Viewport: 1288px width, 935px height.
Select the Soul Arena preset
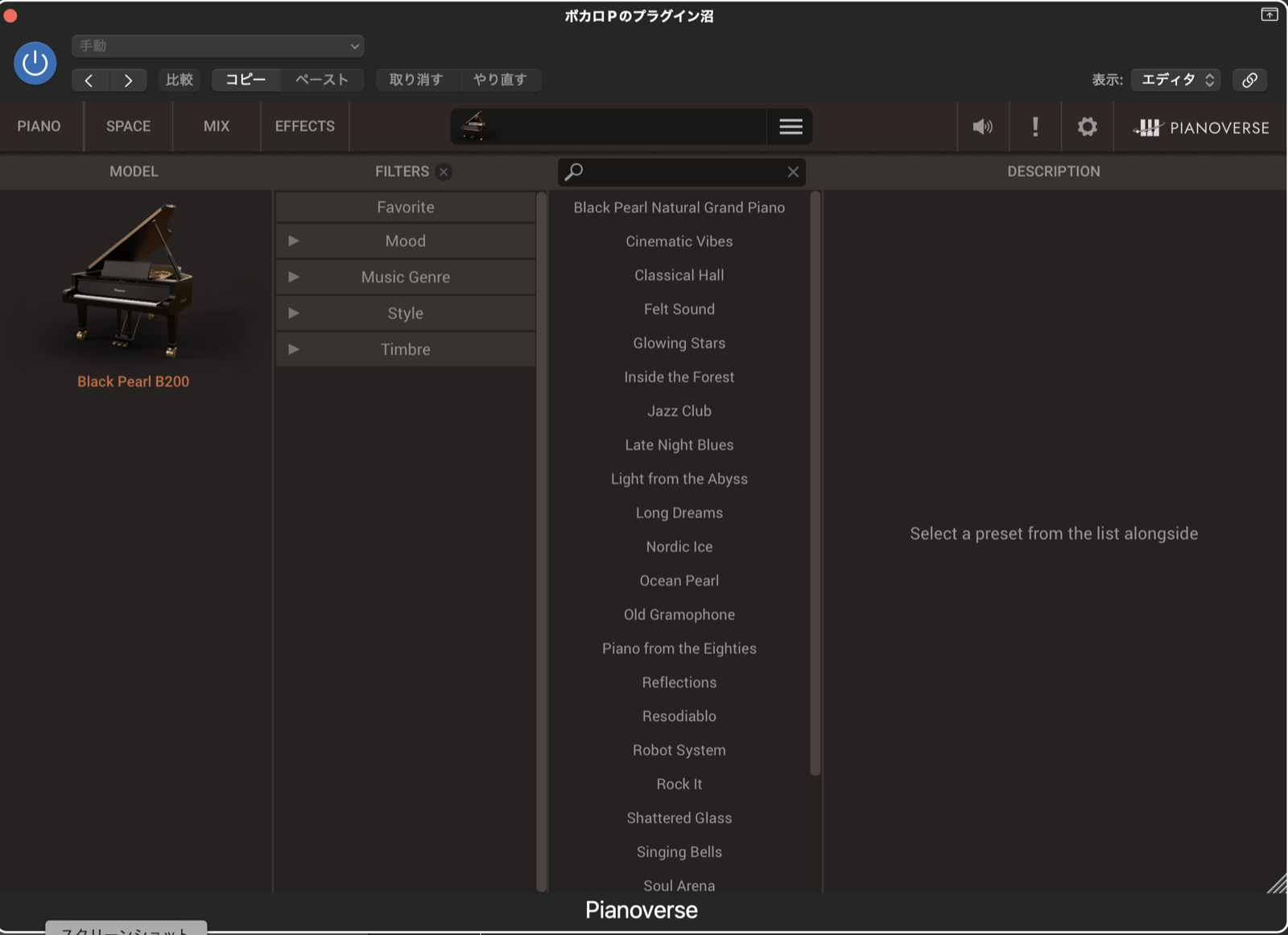pyautogui.click(x=679, y=886)
